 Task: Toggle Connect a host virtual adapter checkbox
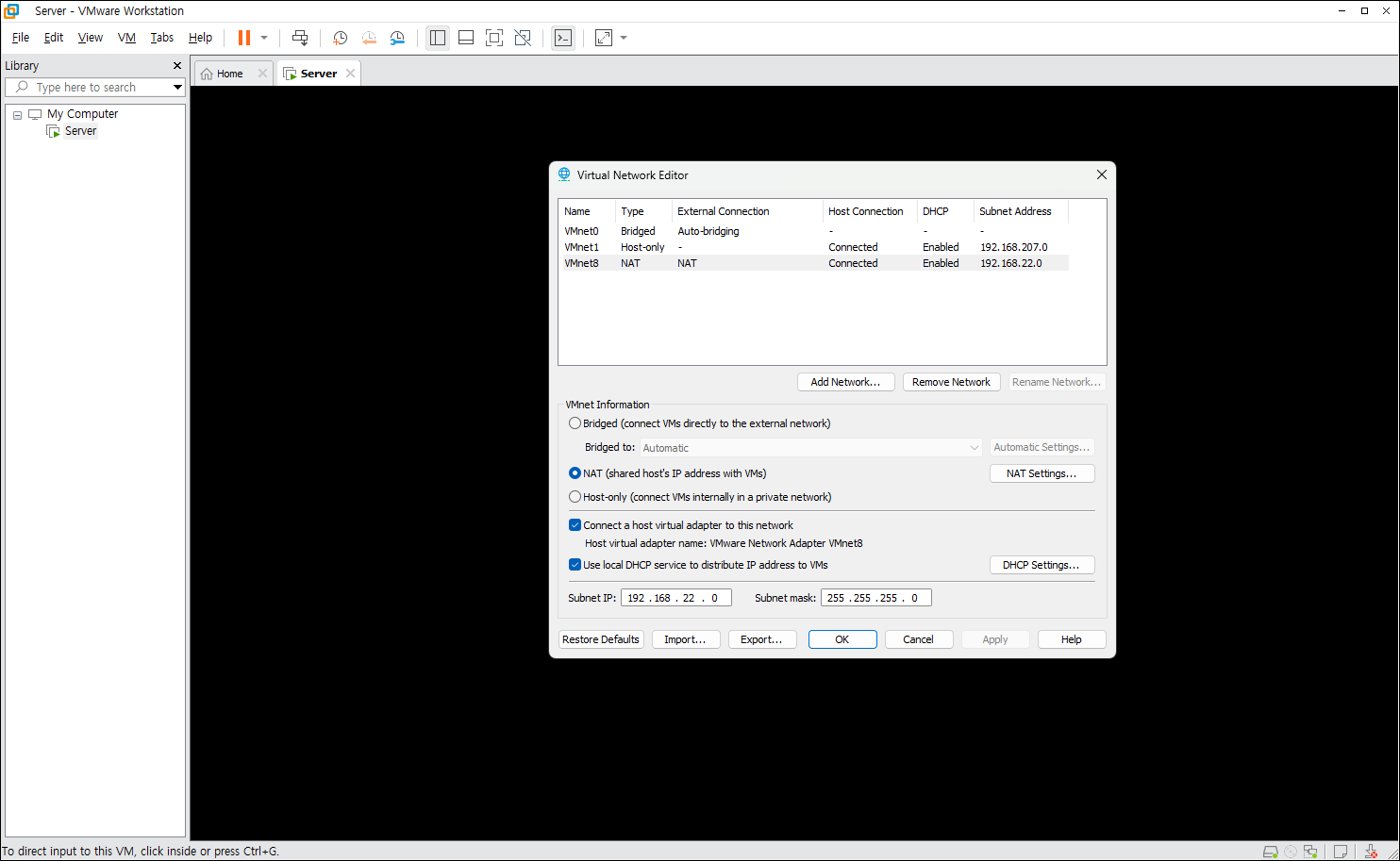[x=575, y=525]
